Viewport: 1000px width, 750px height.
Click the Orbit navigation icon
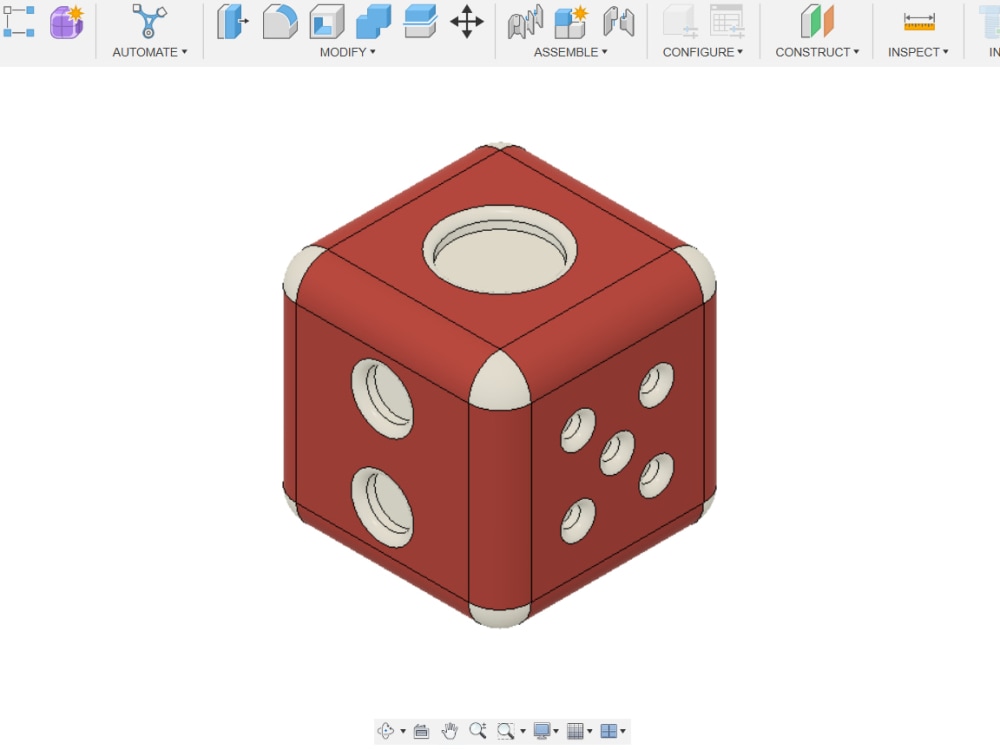(x=386, y=731)
